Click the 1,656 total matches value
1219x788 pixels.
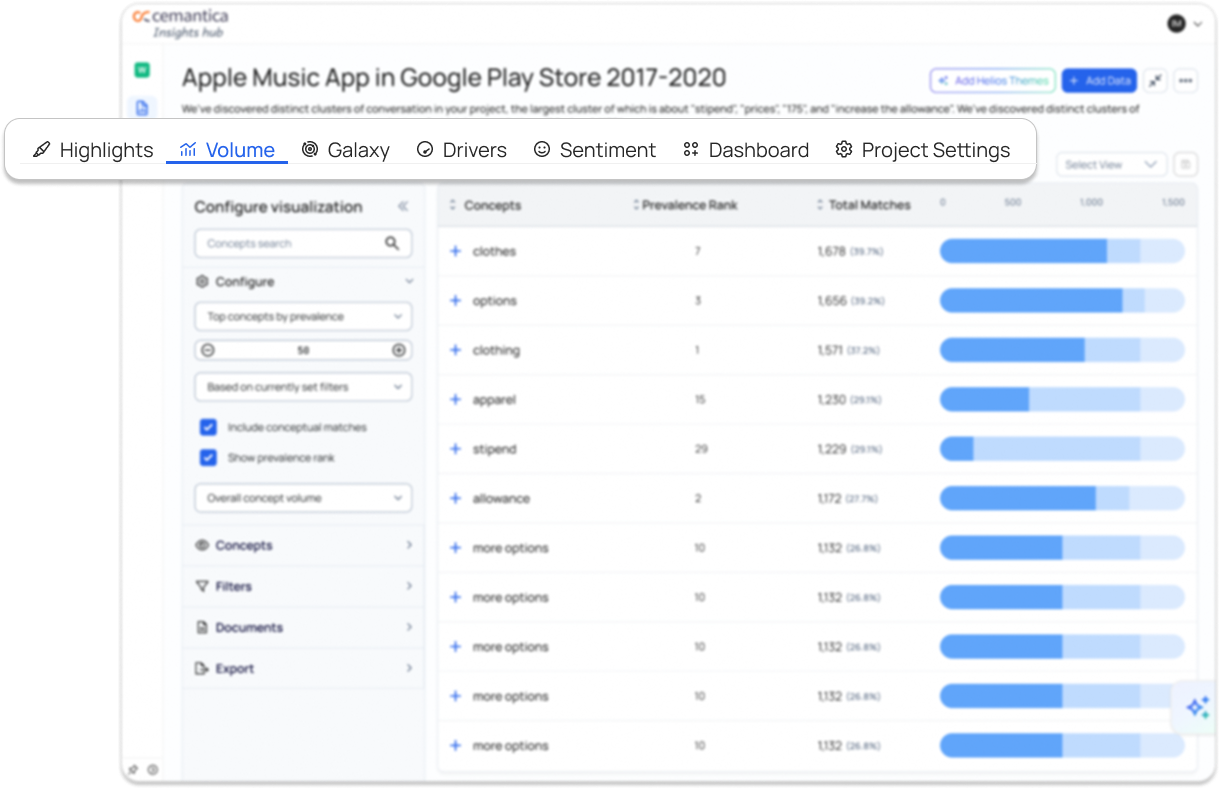point(831,300)
